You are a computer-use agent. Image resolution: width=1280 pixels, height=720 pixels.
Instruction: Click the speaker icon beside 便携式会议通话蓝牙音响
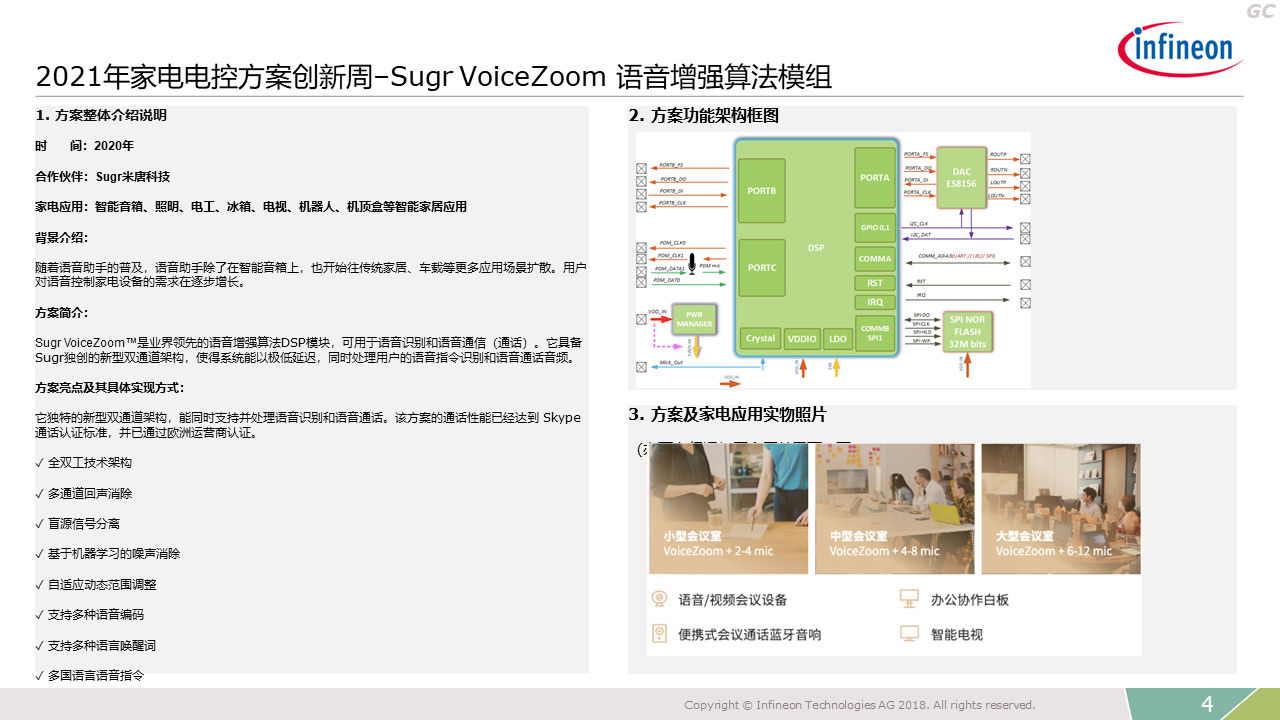coord(660,633)
